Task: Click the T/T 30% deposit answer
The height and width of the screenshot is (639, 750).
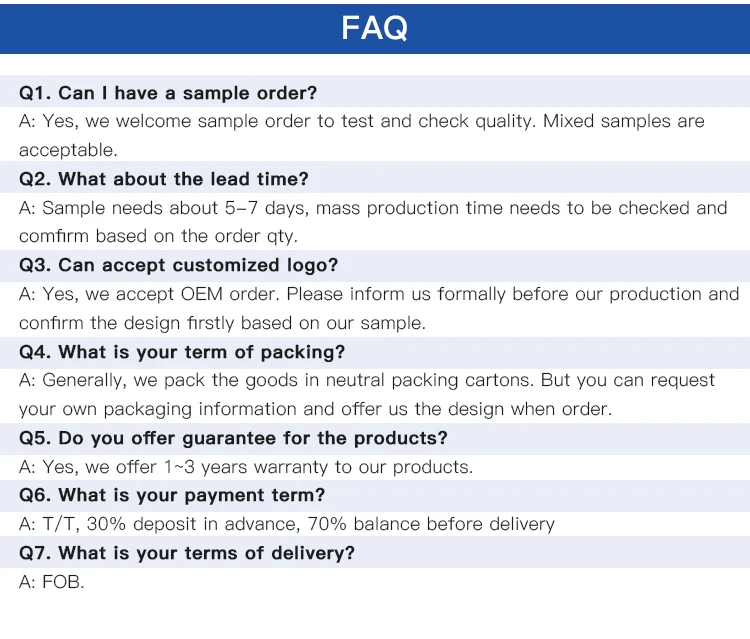Action: (287, 524)
